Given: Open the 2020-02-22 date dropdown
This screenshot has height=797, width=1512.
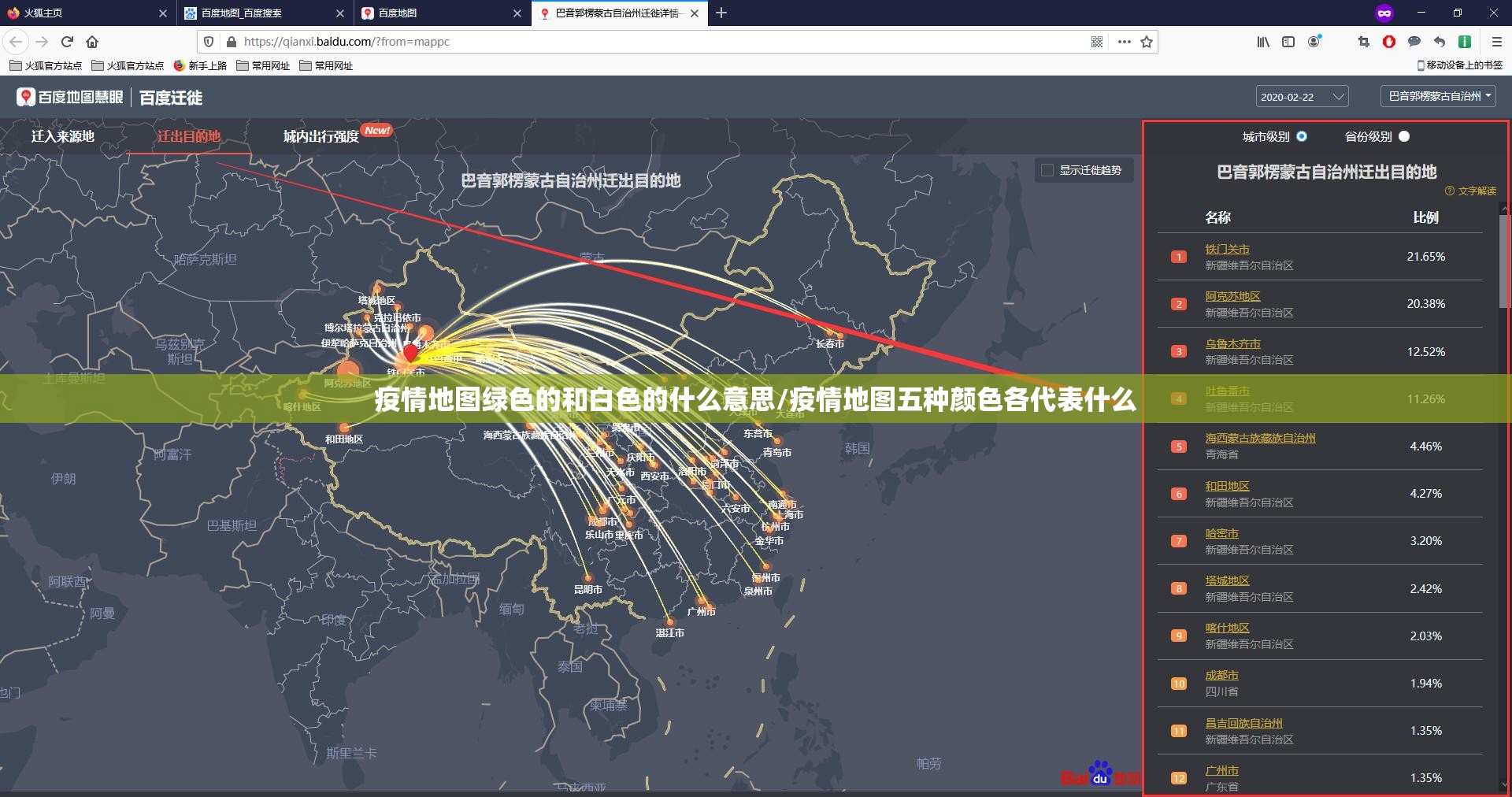Looking at the screenshot, I should click(x=1301, y=96).
